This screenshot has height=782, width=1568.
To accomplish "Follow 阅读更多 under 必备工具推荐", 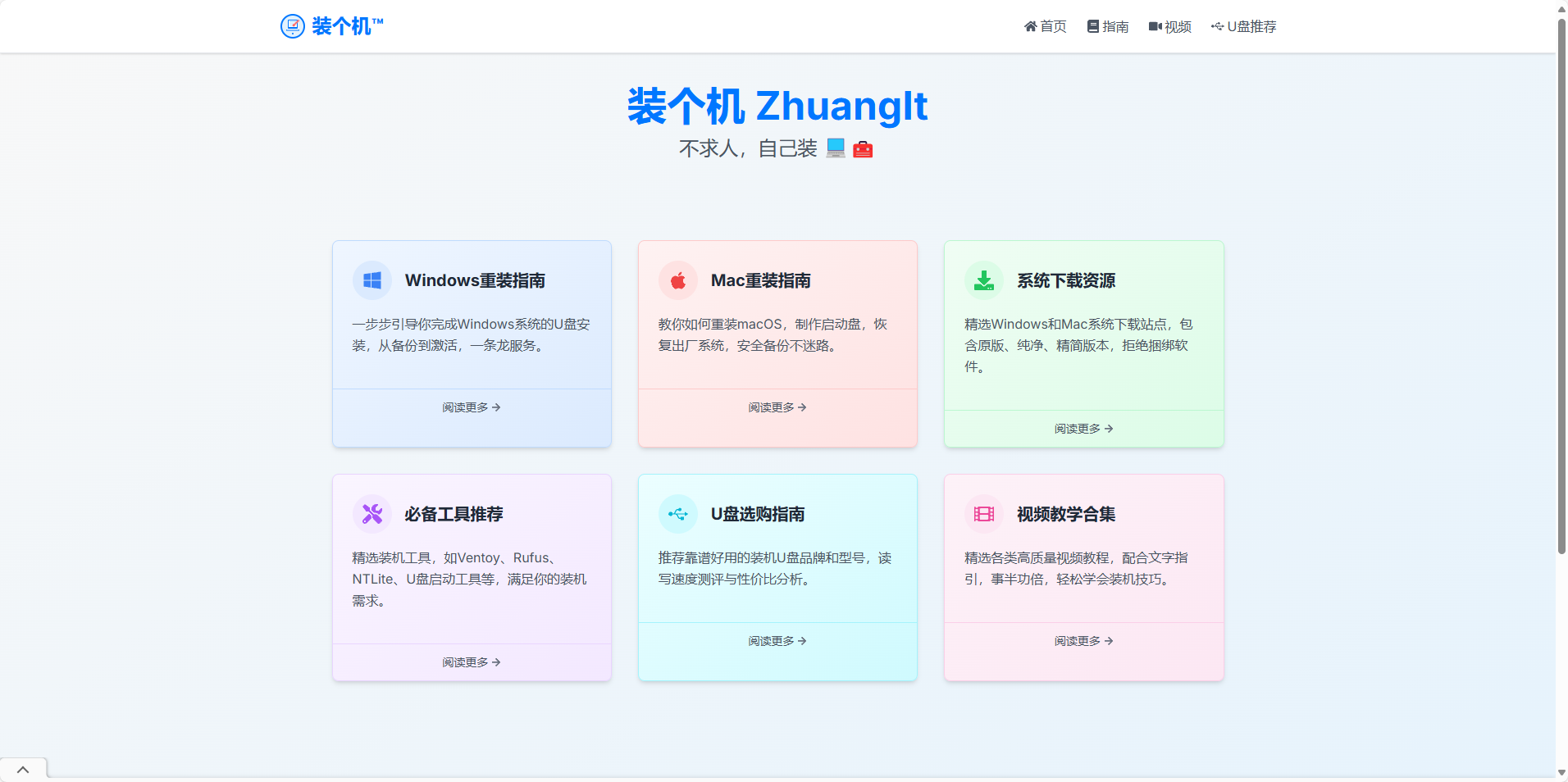I will pyautogui.click(x=472, y=662).
